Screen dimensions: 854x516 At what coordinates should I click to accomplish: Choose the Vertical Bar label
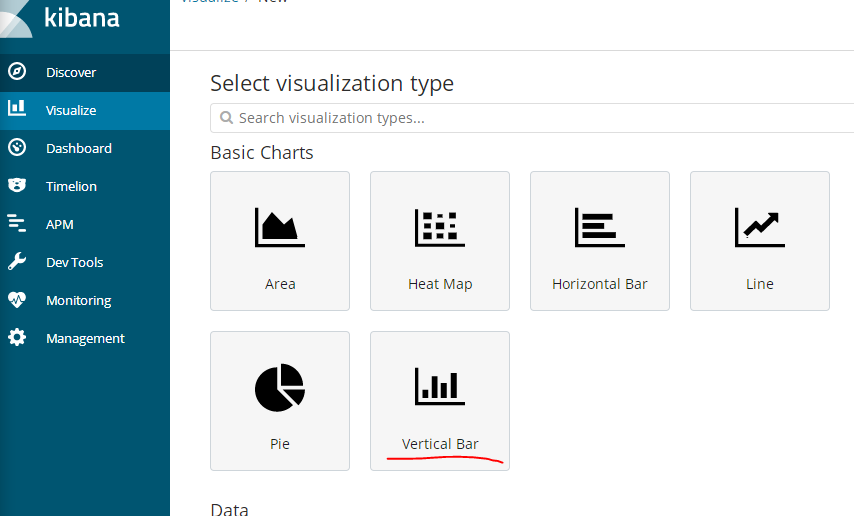tap(440, 444)
